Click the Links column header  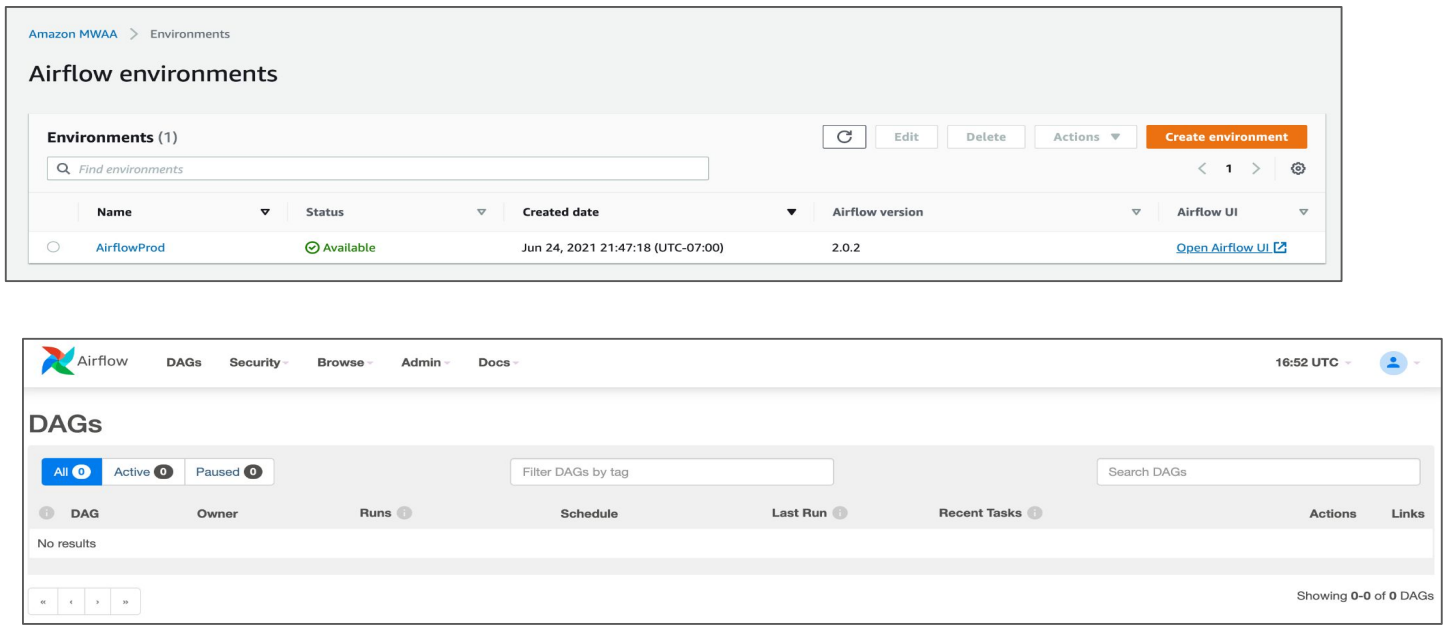1408,514
